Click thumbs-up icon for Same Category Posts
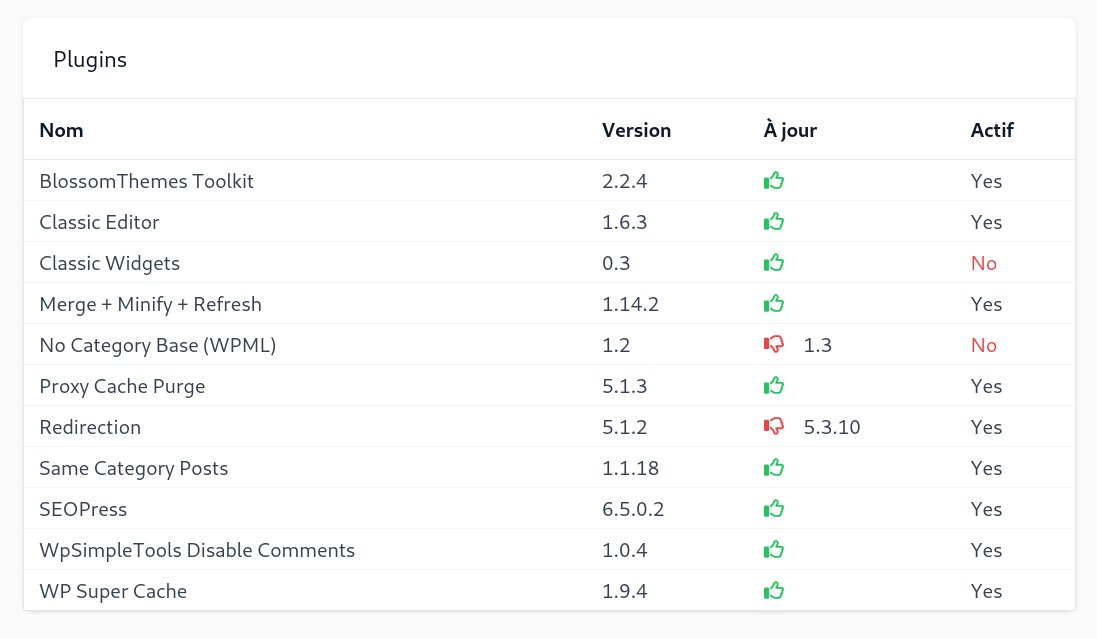This screenshot has height=638, width=1097. pos(773,467)
